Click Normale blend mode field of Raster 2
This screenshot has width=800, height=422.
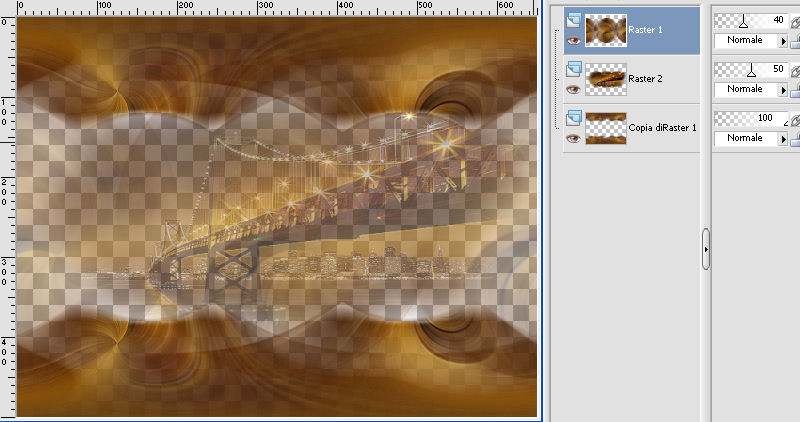point(746,89)
